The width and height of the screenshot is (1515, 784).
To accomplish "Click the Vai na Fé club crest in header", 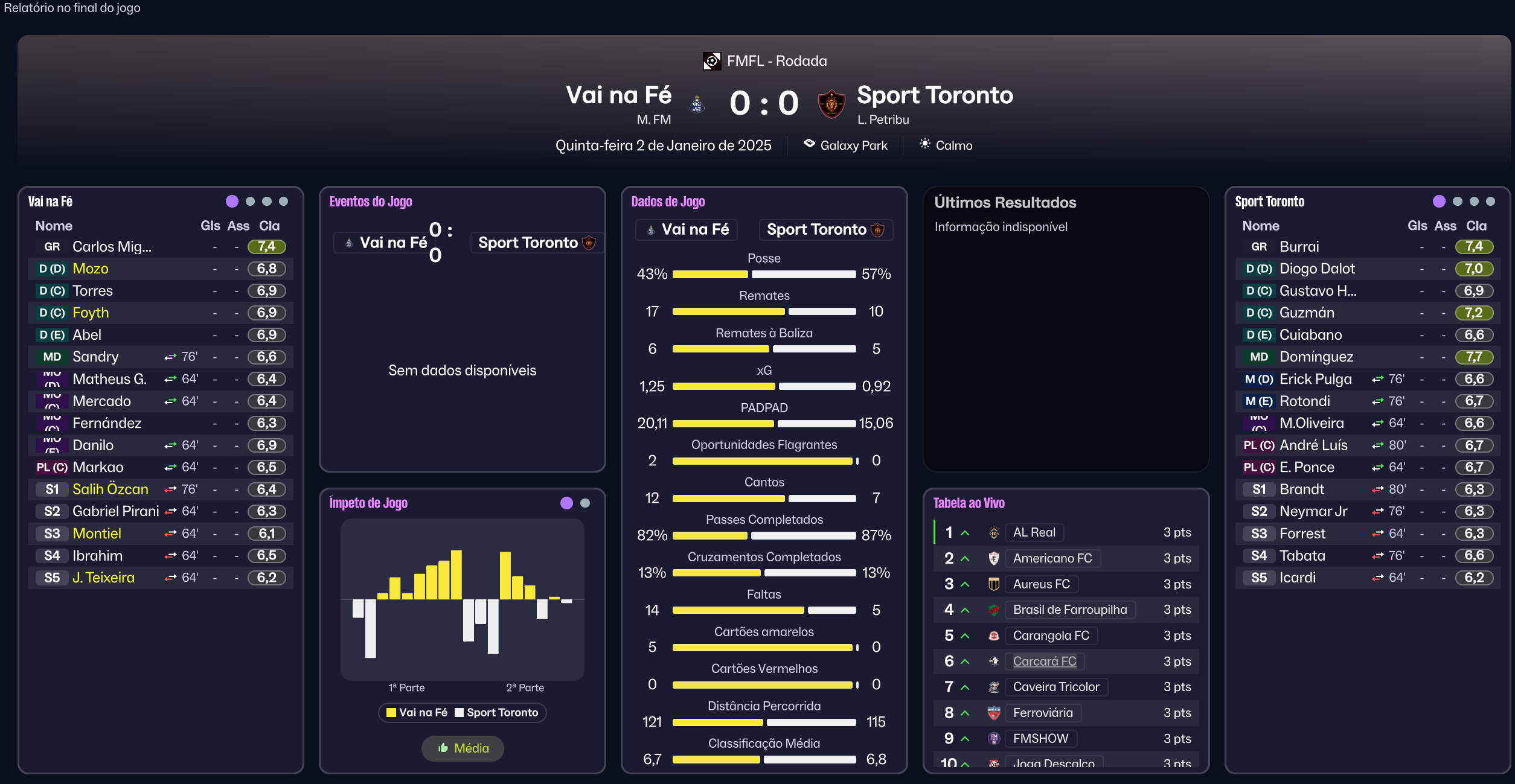I will point(697,104).
